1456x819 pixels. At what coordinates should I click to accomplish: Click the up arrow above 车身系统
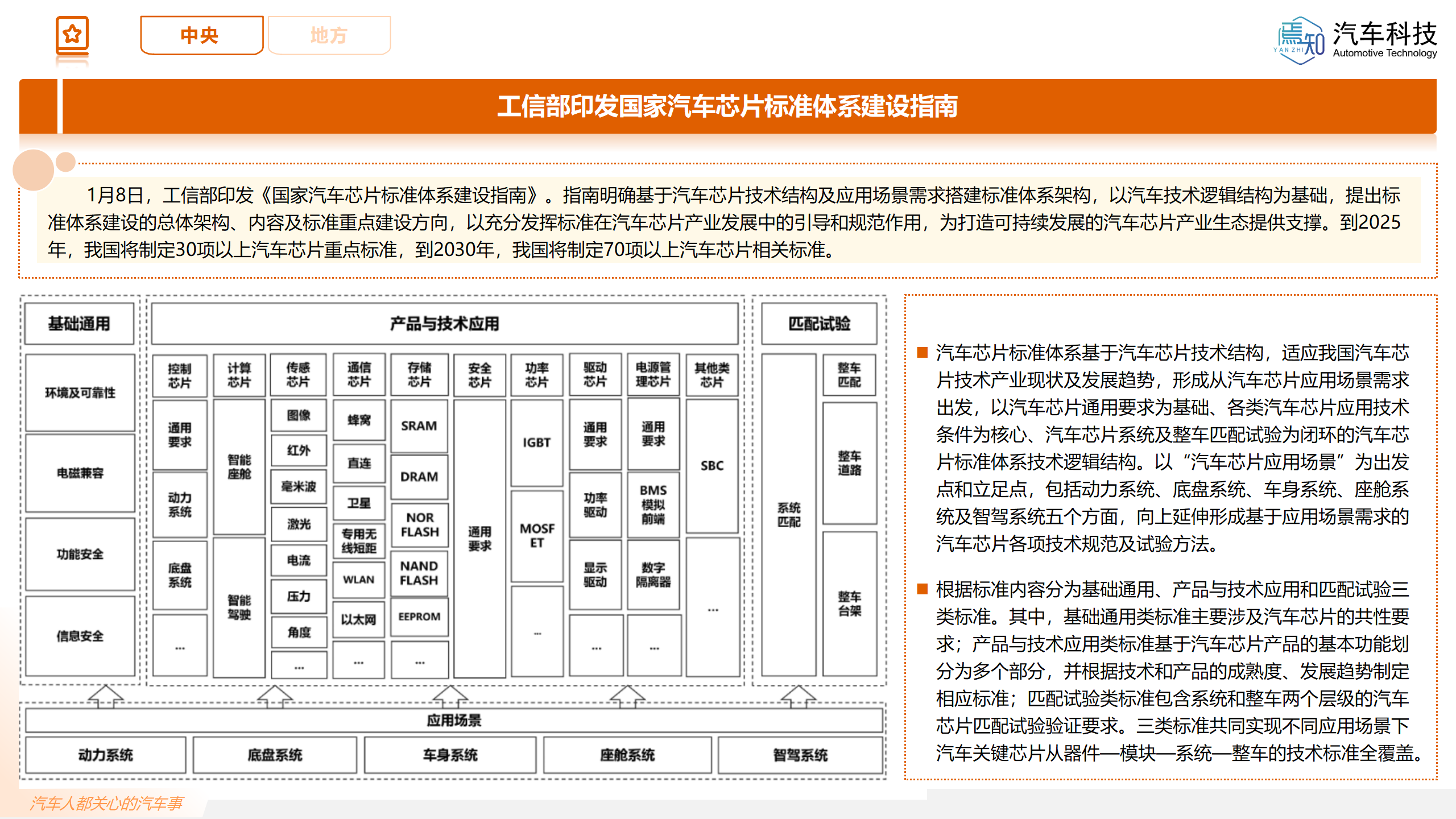coord(450,696)
